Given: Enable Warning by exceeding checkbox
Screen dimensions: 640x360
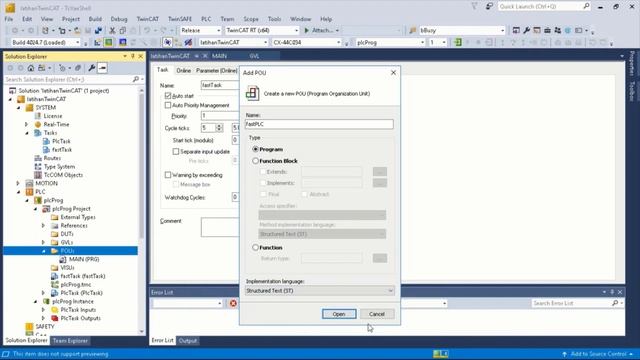Looking at the screenshot, I should pos(168,175).
